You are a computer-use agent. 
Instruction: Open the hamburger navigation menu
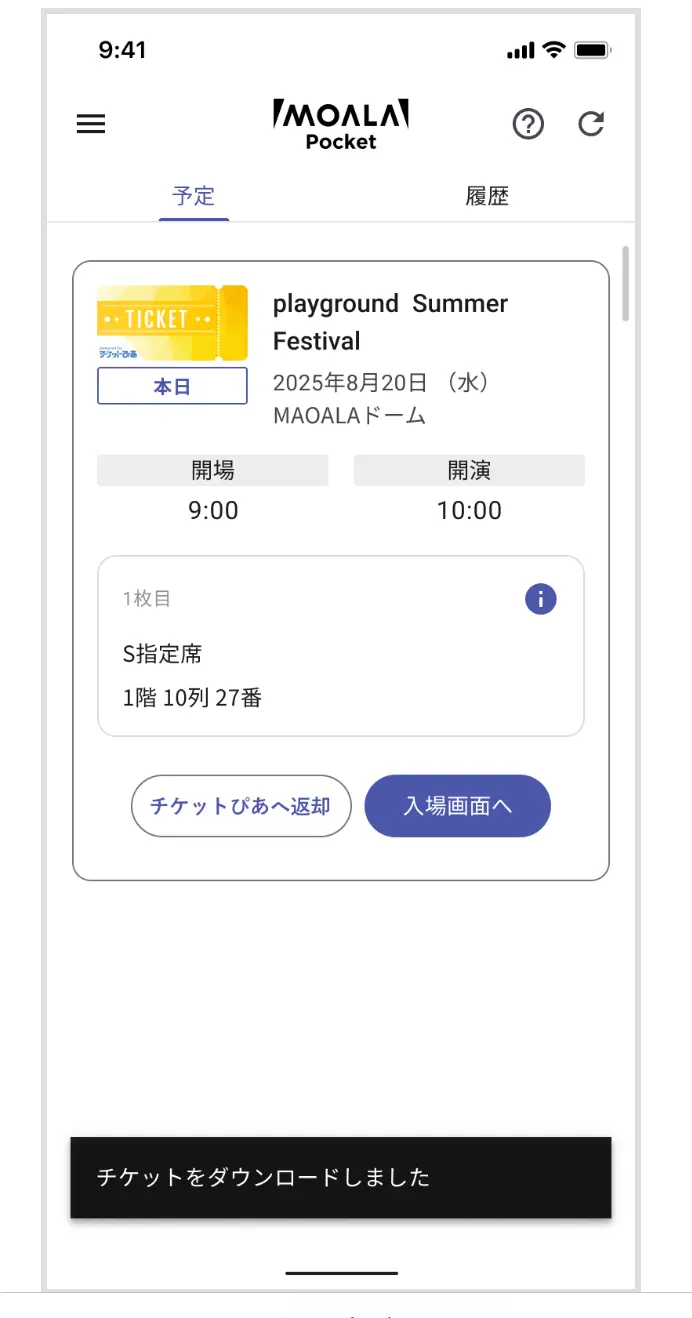click(x=90, y=123)
